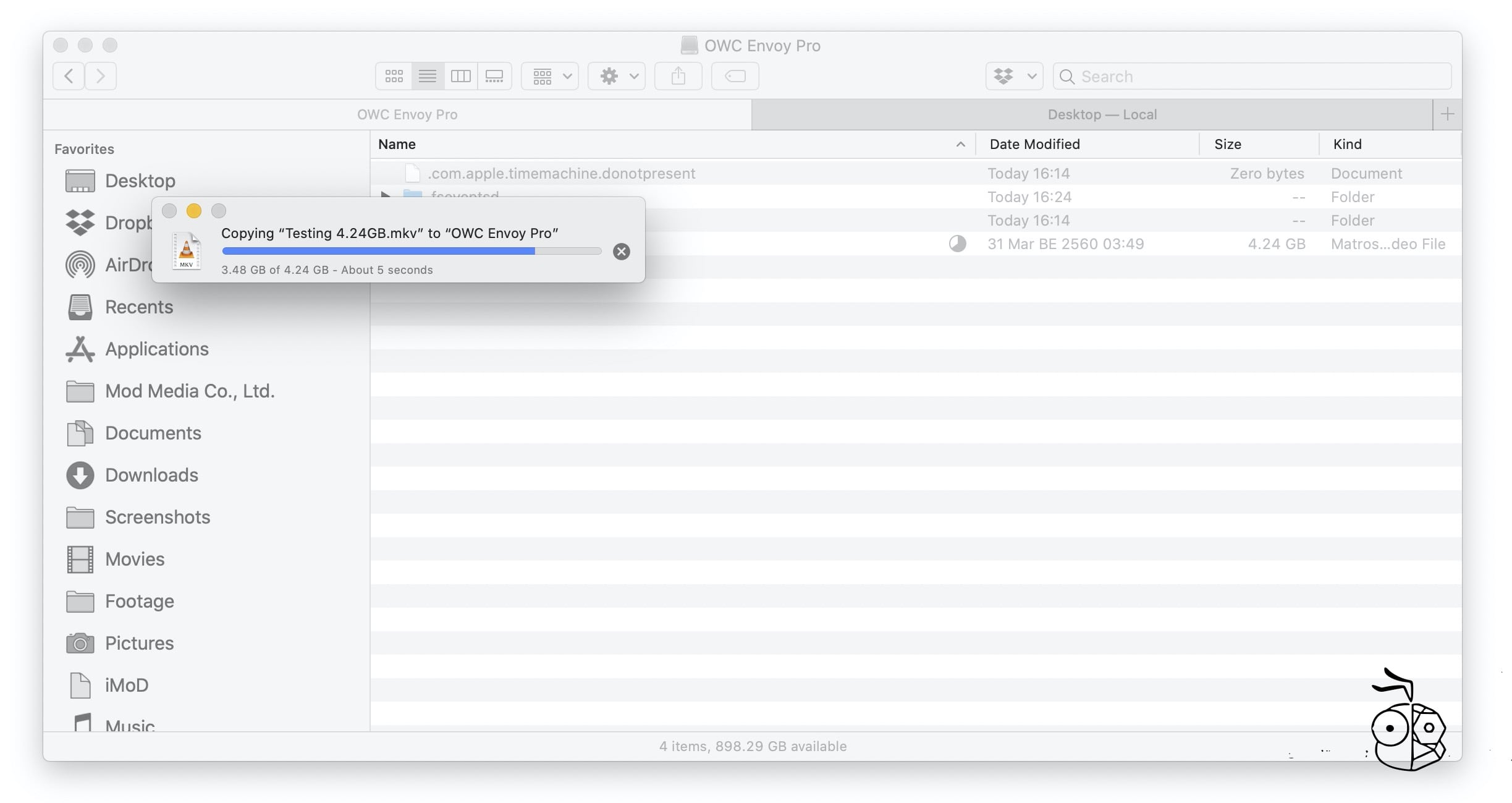
Task: Switch to list view mode
Action: point(426,75)
